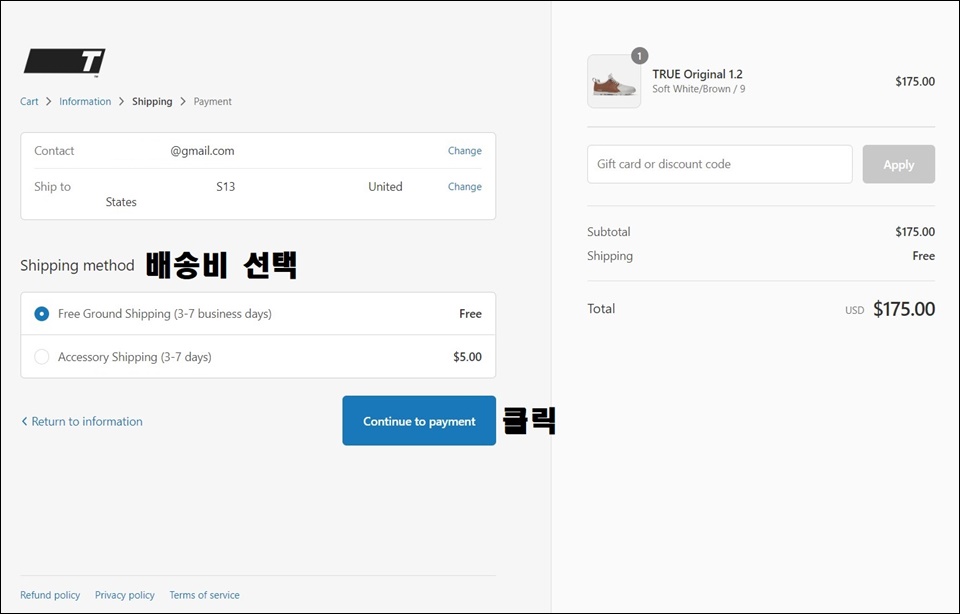Click Continue to payment button
The image size is (960, 614).
(x=419, y=421)
